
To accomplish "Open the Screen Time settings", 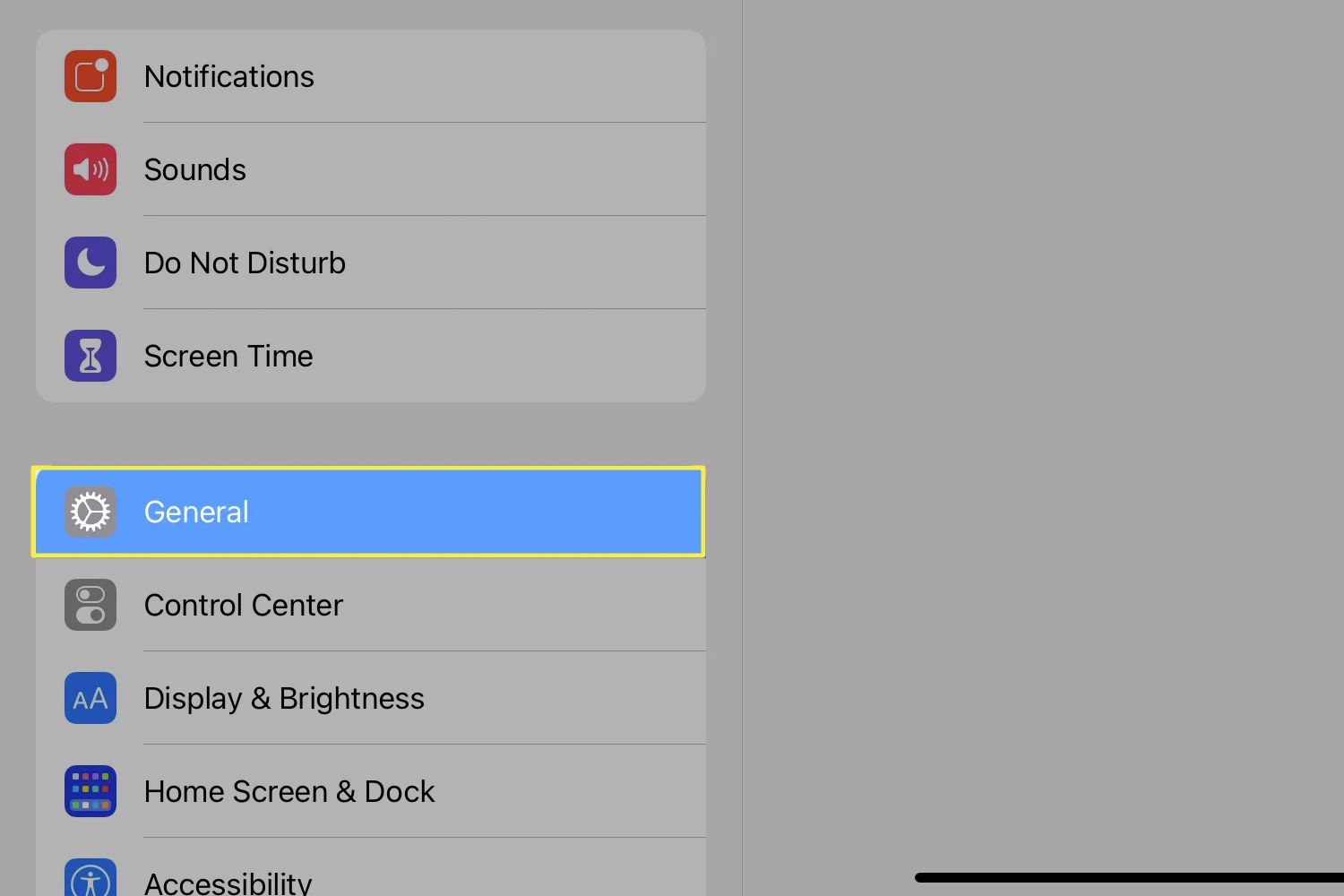I will click(x=228, y=357).
